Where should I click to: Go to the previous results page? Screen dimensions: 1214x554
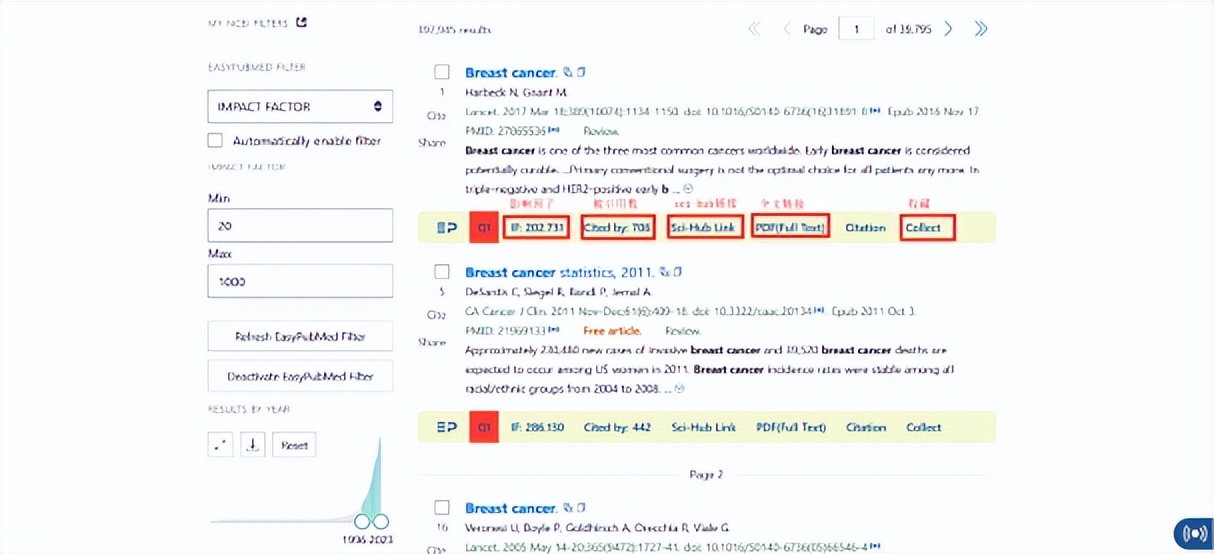coord(786,29)
